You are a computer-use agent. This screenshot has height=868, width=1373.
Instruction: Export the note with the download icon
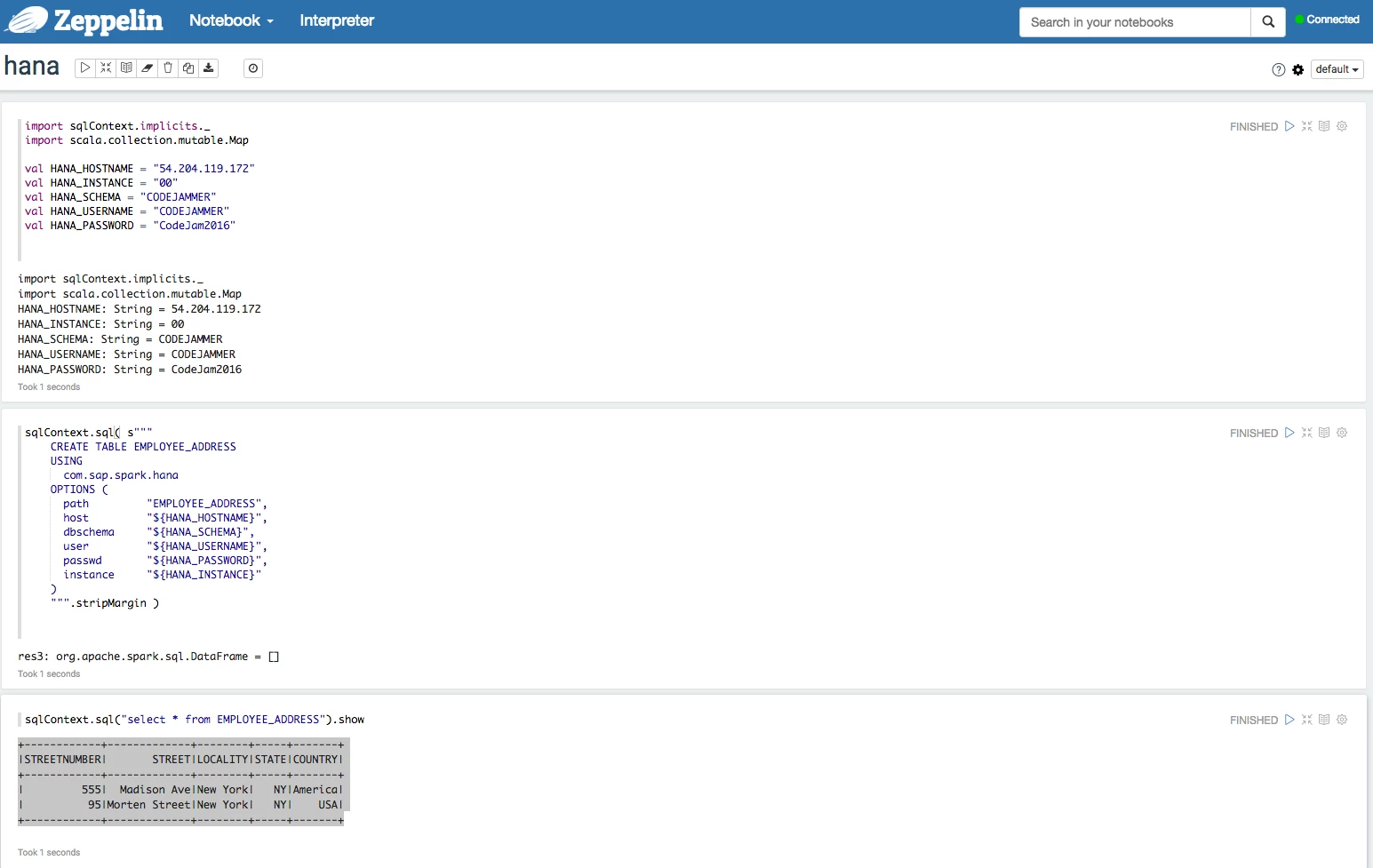(x=208, y=68)
